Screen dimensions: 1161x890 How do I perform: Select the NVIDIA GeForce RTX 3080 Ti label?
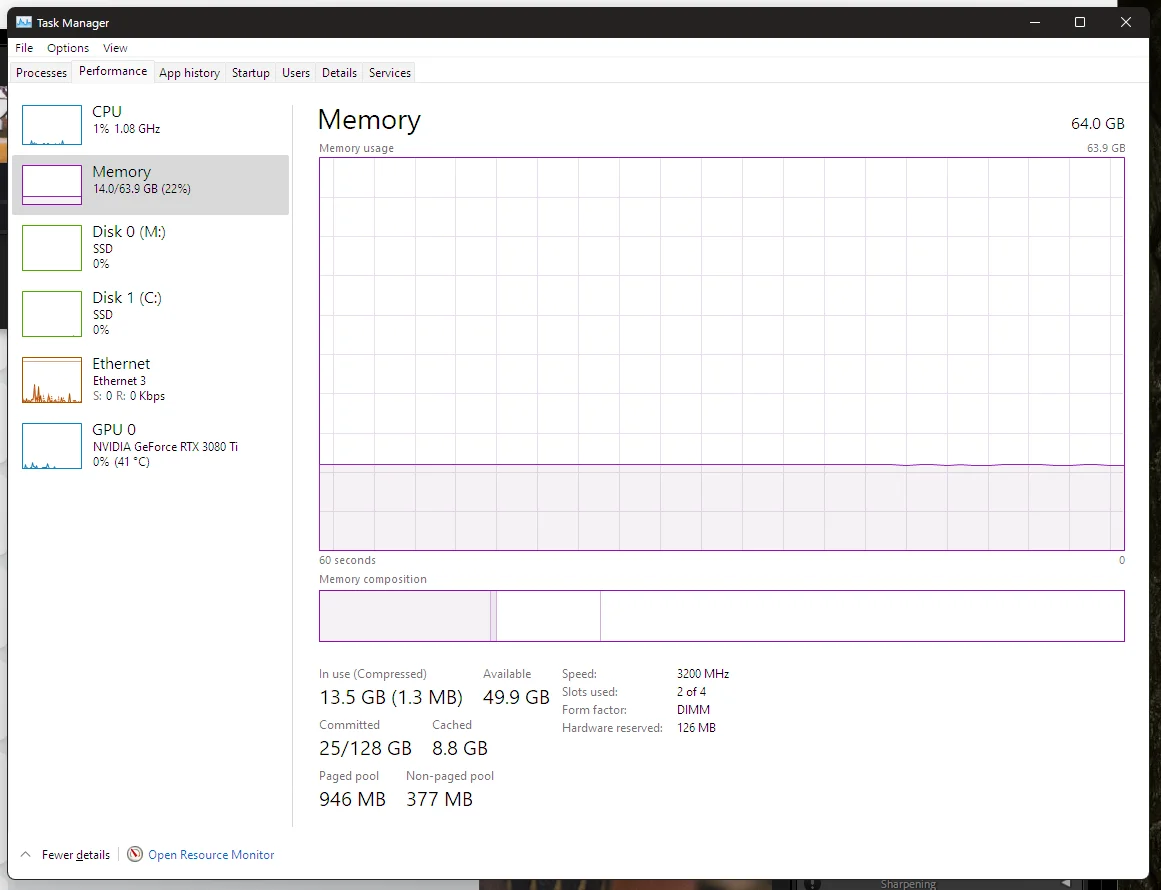point(165,446)
